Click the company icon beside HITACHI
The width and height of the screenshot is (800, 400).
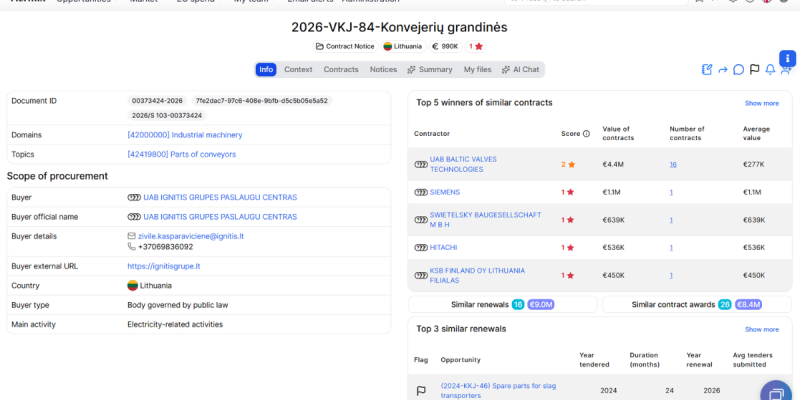coord(421,247)
